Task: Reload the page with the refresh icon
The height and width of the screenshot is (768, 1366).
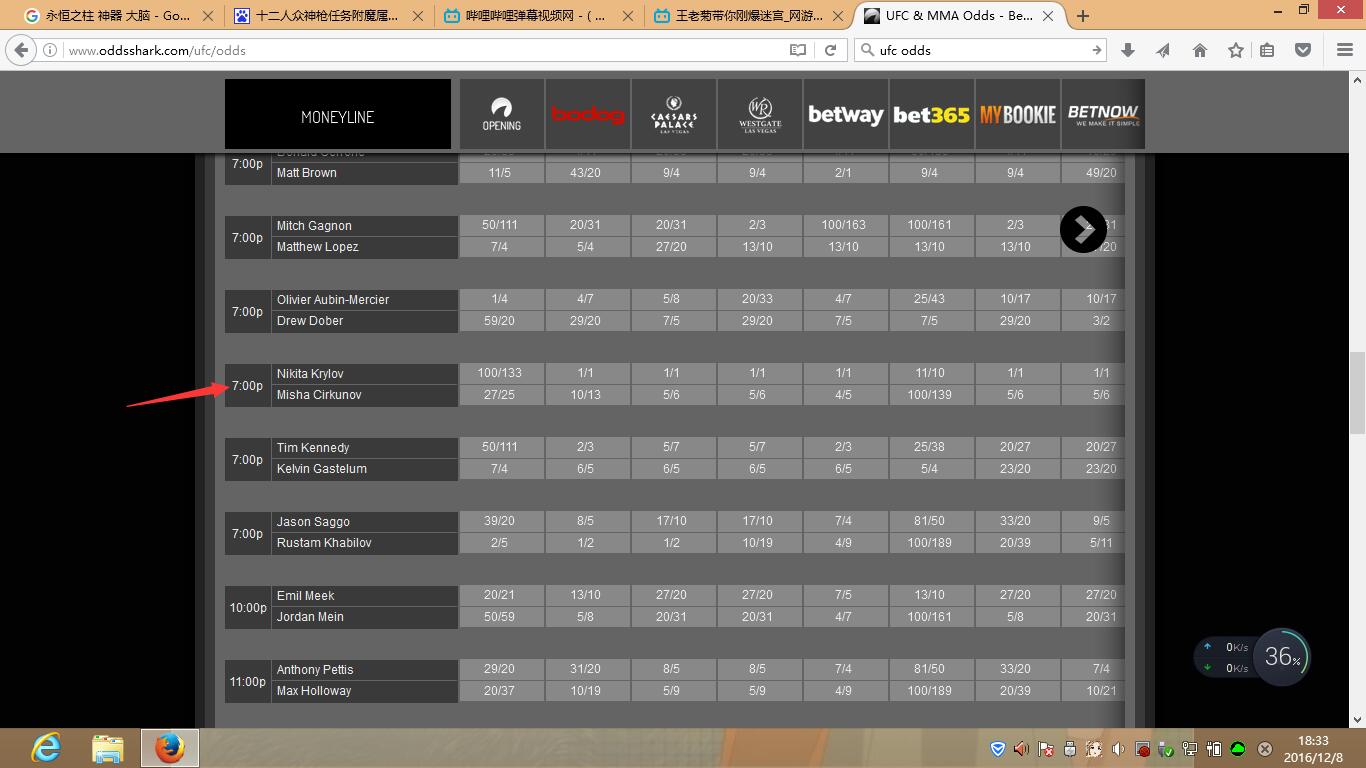Action: 830,50
